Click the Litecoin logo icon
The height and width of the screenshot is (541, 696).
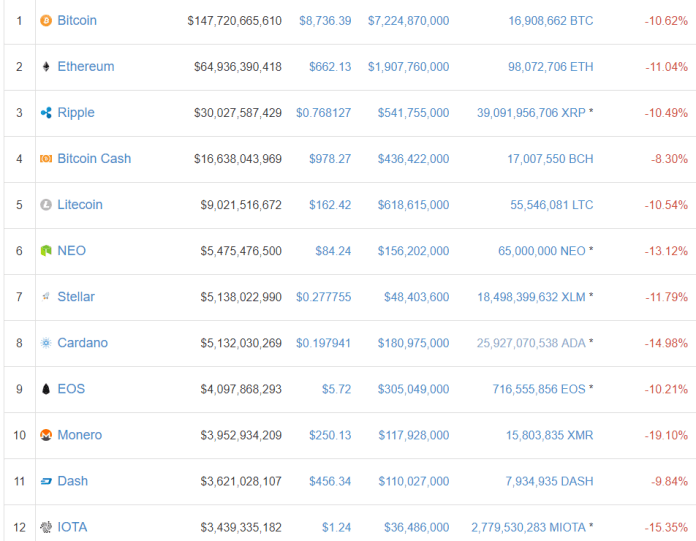[x=45, y=205]
